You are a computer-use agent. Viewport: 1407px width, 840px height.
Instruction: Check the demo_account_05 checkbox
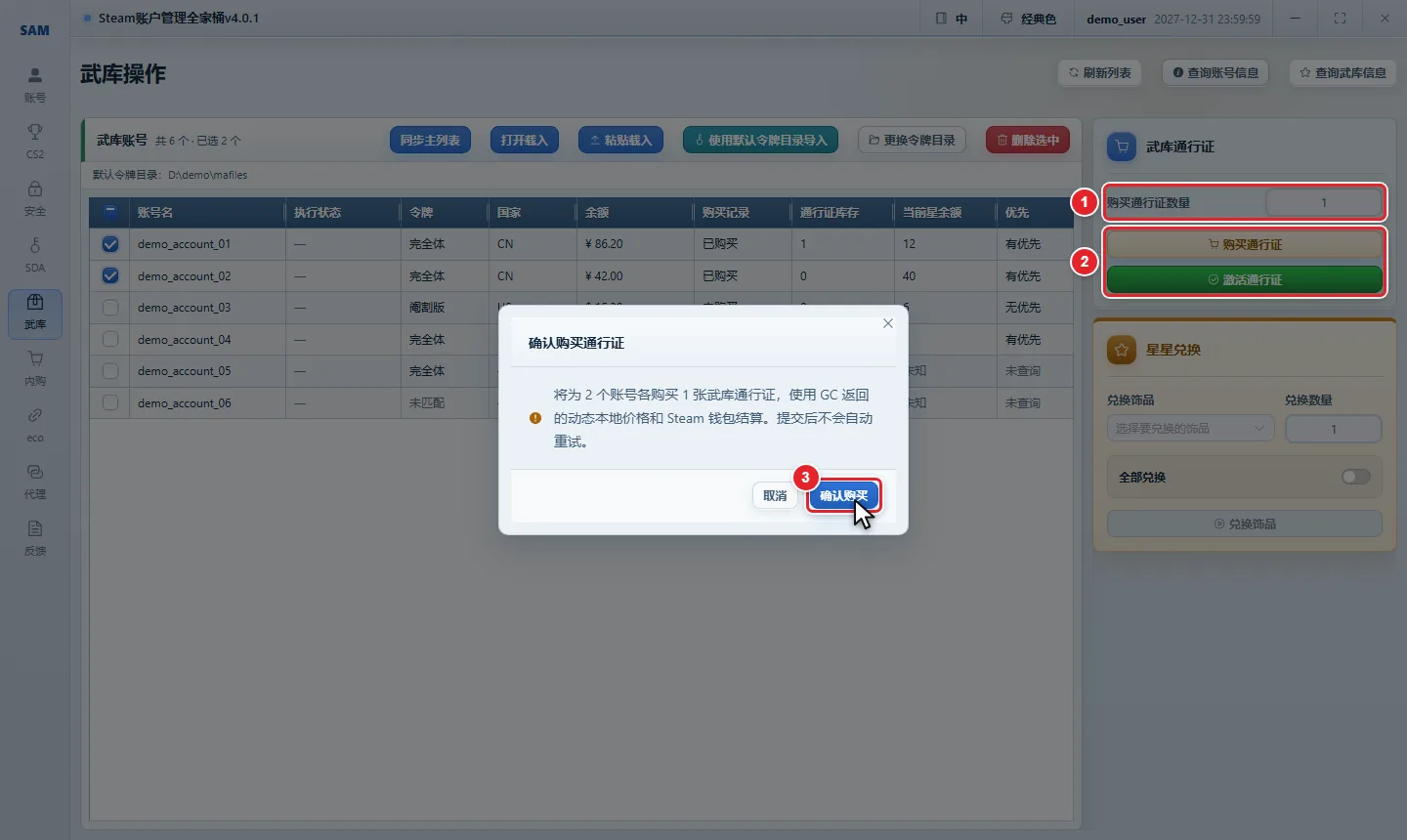click(110, 371)
